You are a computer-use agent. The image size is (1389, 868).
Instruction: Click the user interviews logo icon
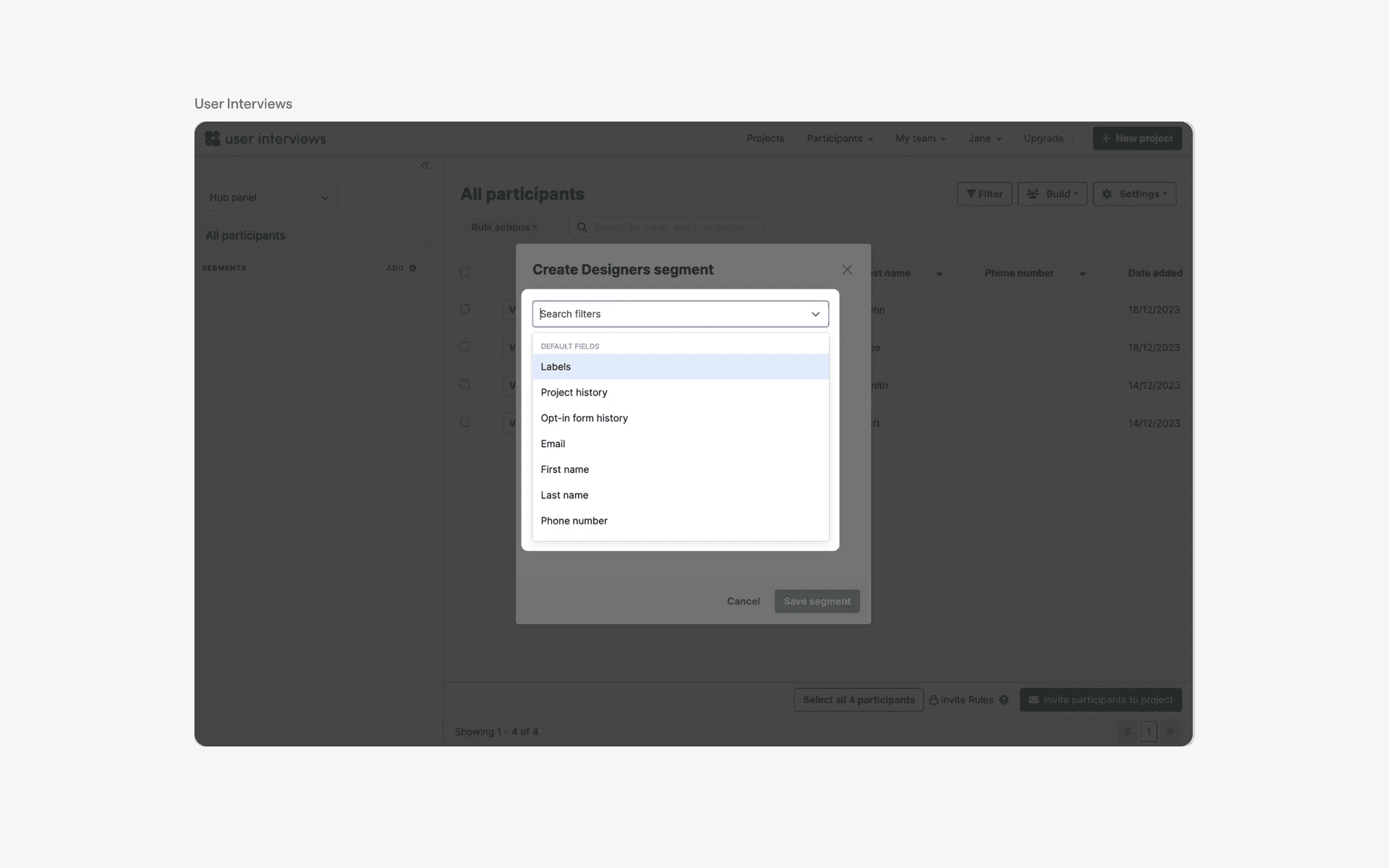tap(212, 138)
